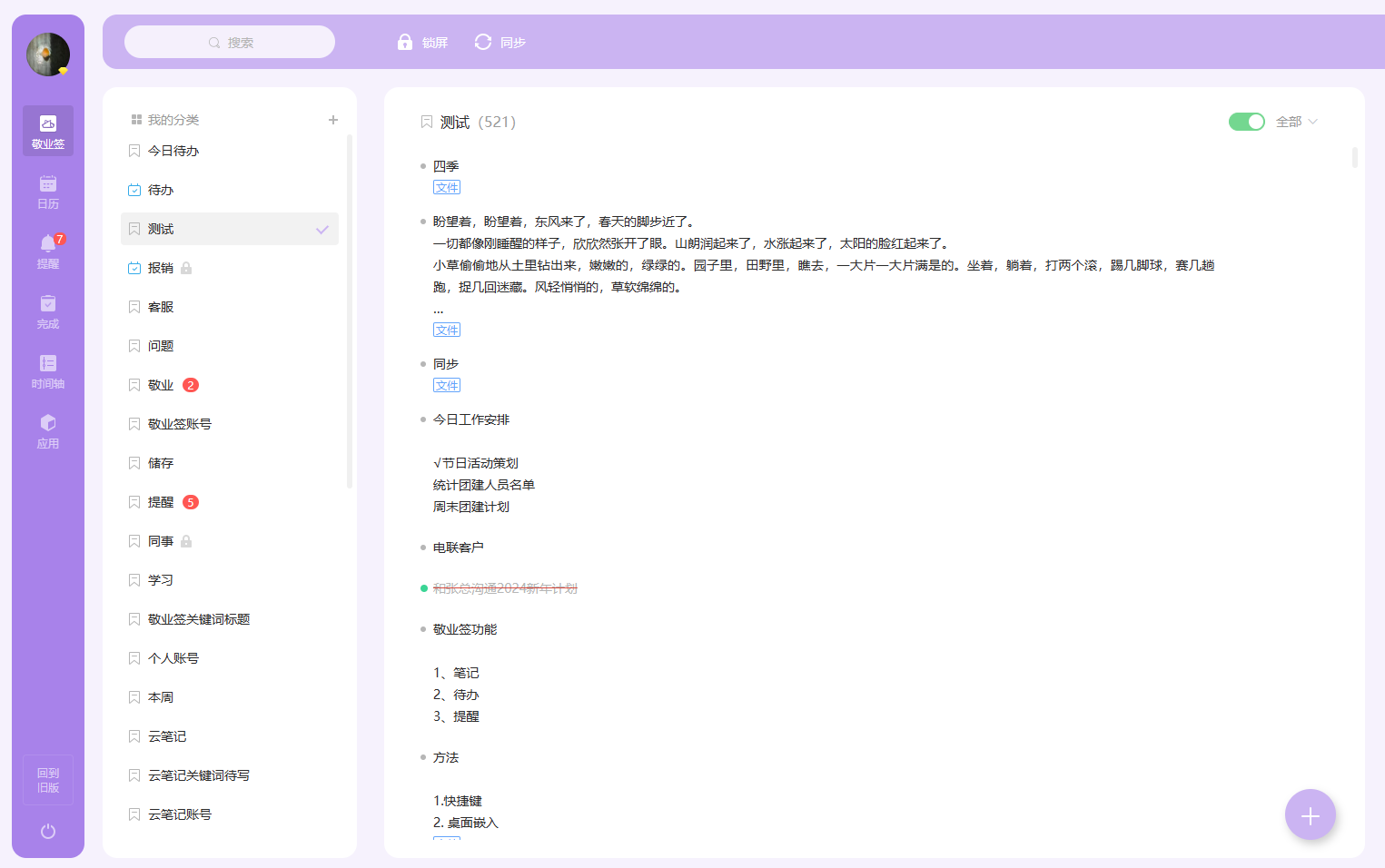Viewport: 1385px width, 868px height.
Task: Open the 盼望着 spring essay note
Action: point(824,265)
